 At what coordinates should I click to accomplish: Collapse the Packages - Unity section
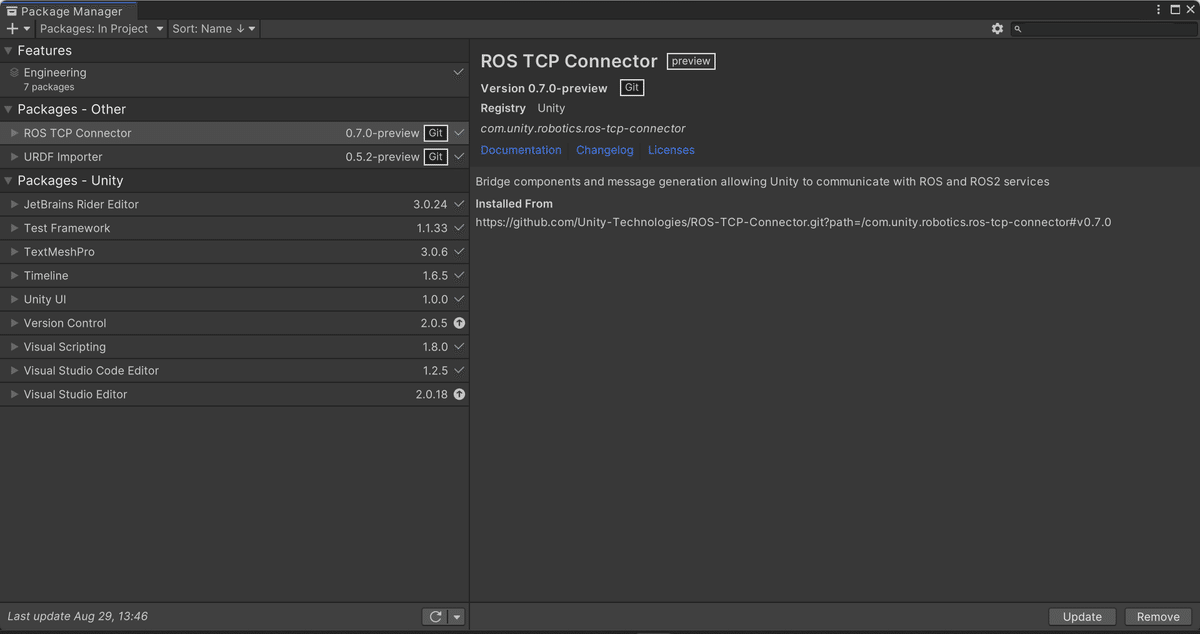coord(9,181)
